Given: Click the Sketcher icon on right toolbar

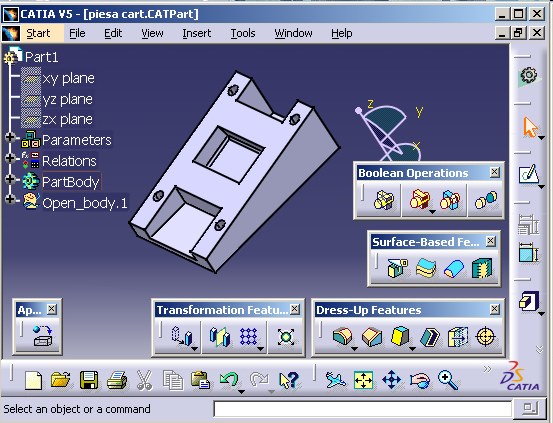Looking at the screenshot, I should point(529,174).
